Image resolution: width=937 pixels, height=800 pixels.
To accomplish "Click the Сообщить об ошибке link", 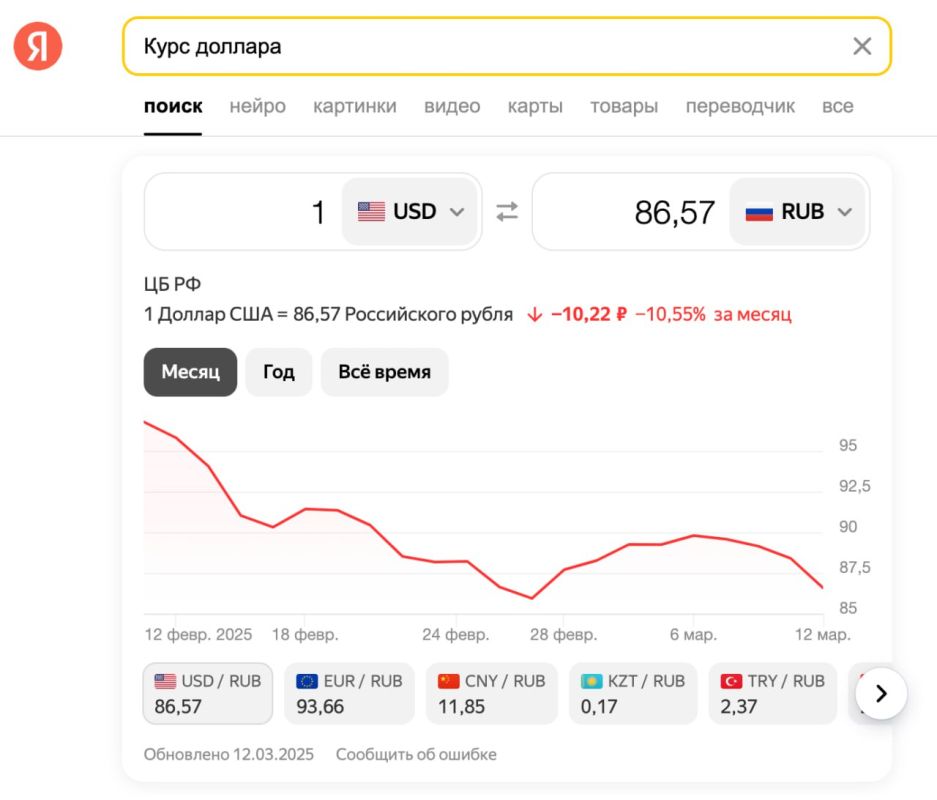I will pos(416,754).
